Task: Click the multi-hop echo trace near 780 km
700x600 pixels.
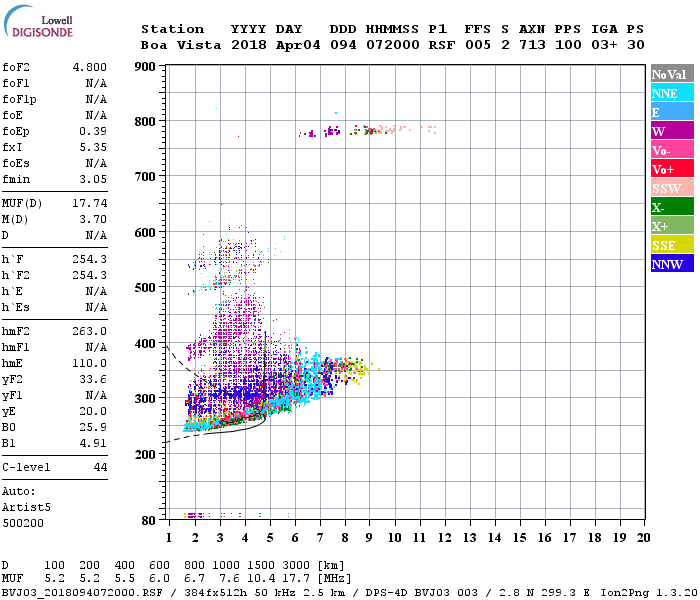Action: pos(367,130)
